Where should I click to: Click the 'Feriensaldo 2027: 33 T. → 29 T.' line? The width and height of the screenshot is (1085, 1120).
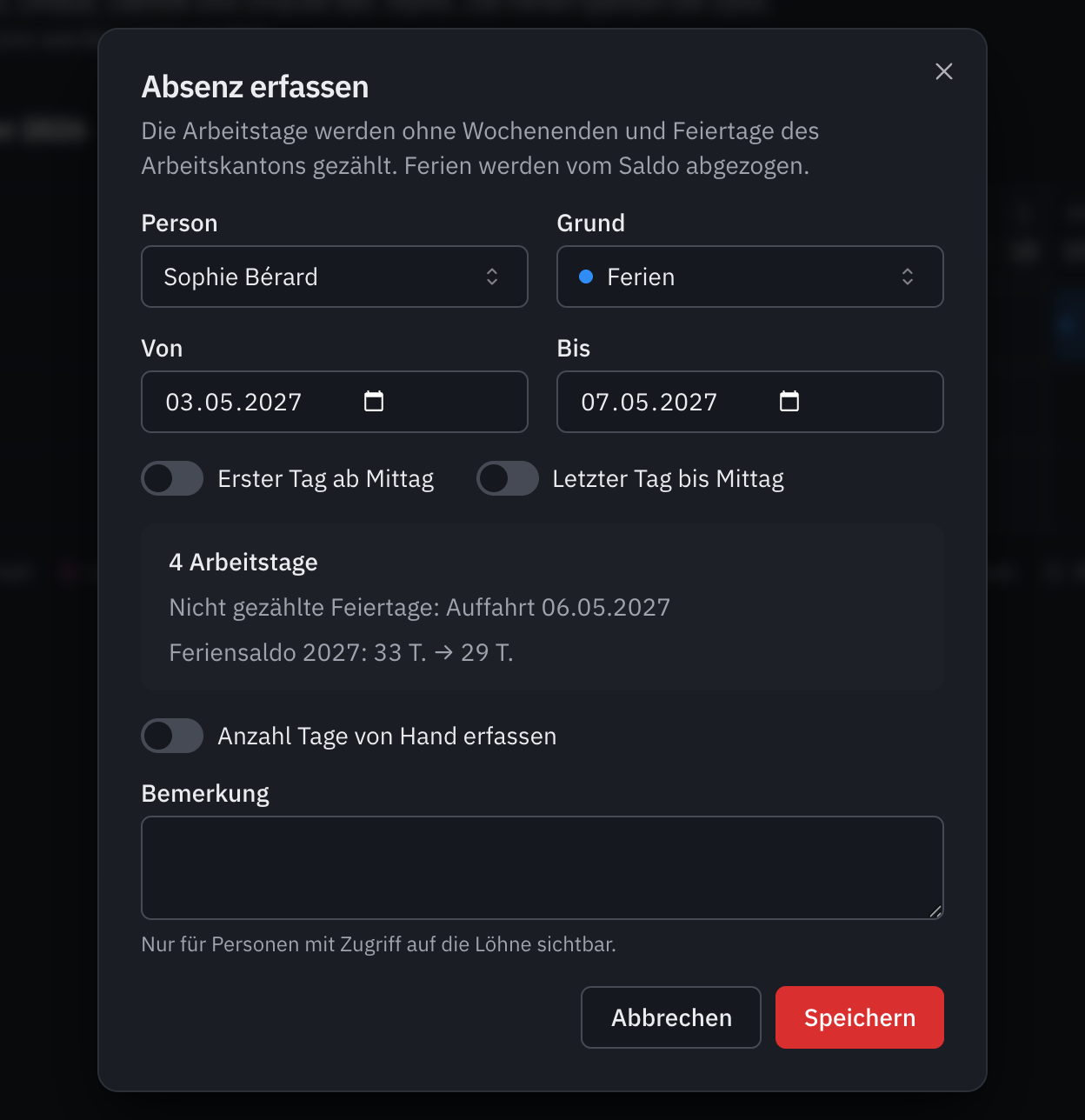[x=341, y=652]
